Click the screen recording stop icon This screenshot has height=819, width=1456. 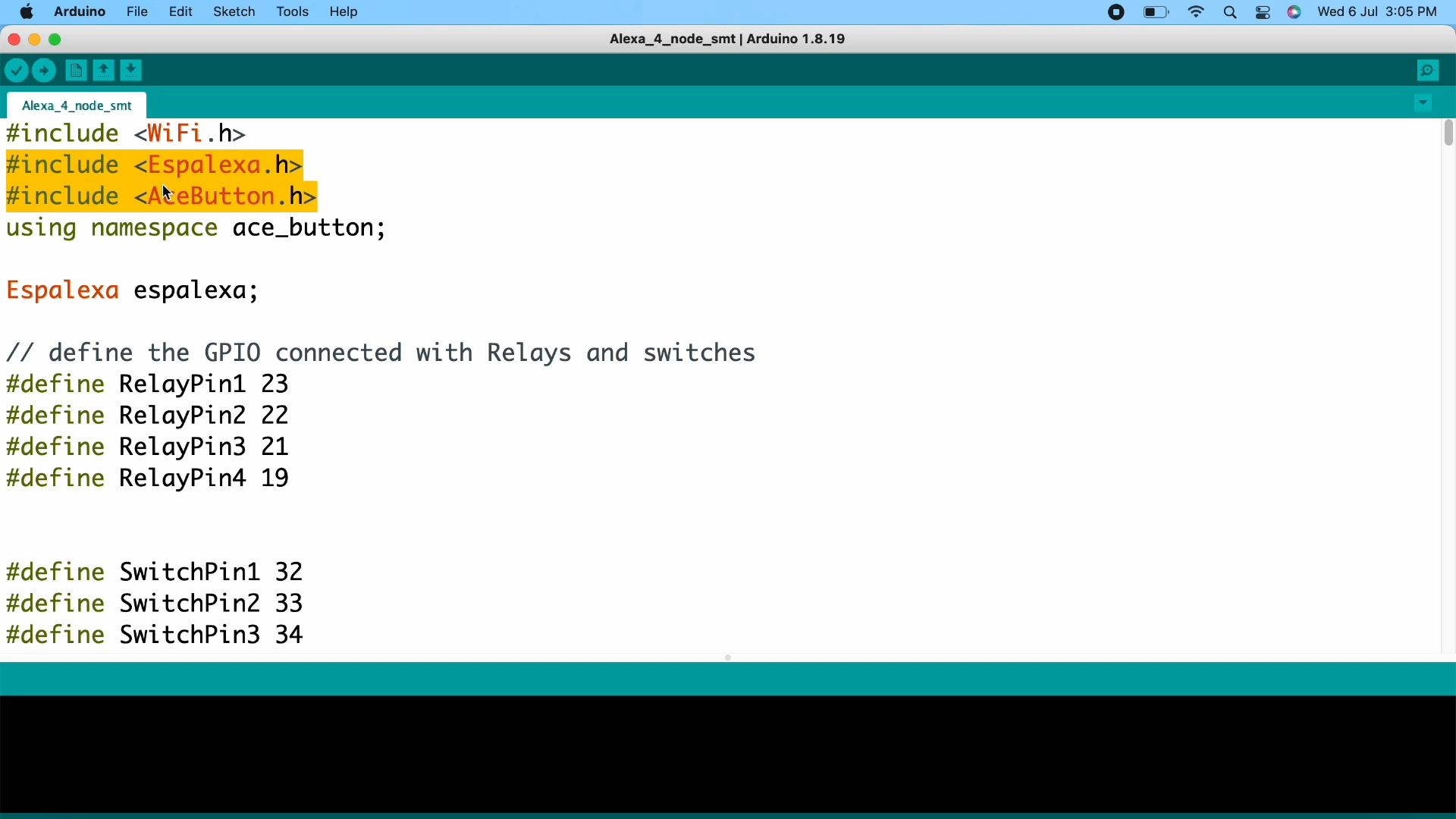pyautogui.click(x=1116, y=12)
